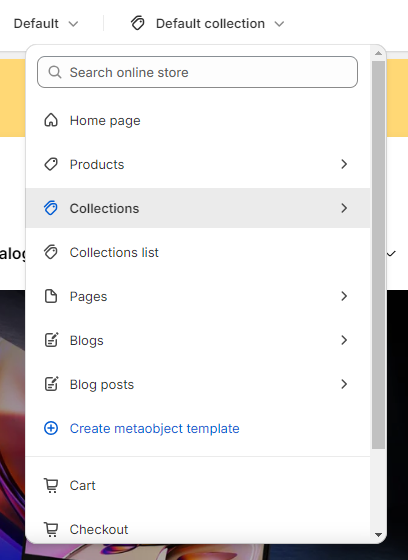Viewport: 408px width, 560px height.
Task: Click the Cart shopping cart icon
Action: 51,485
